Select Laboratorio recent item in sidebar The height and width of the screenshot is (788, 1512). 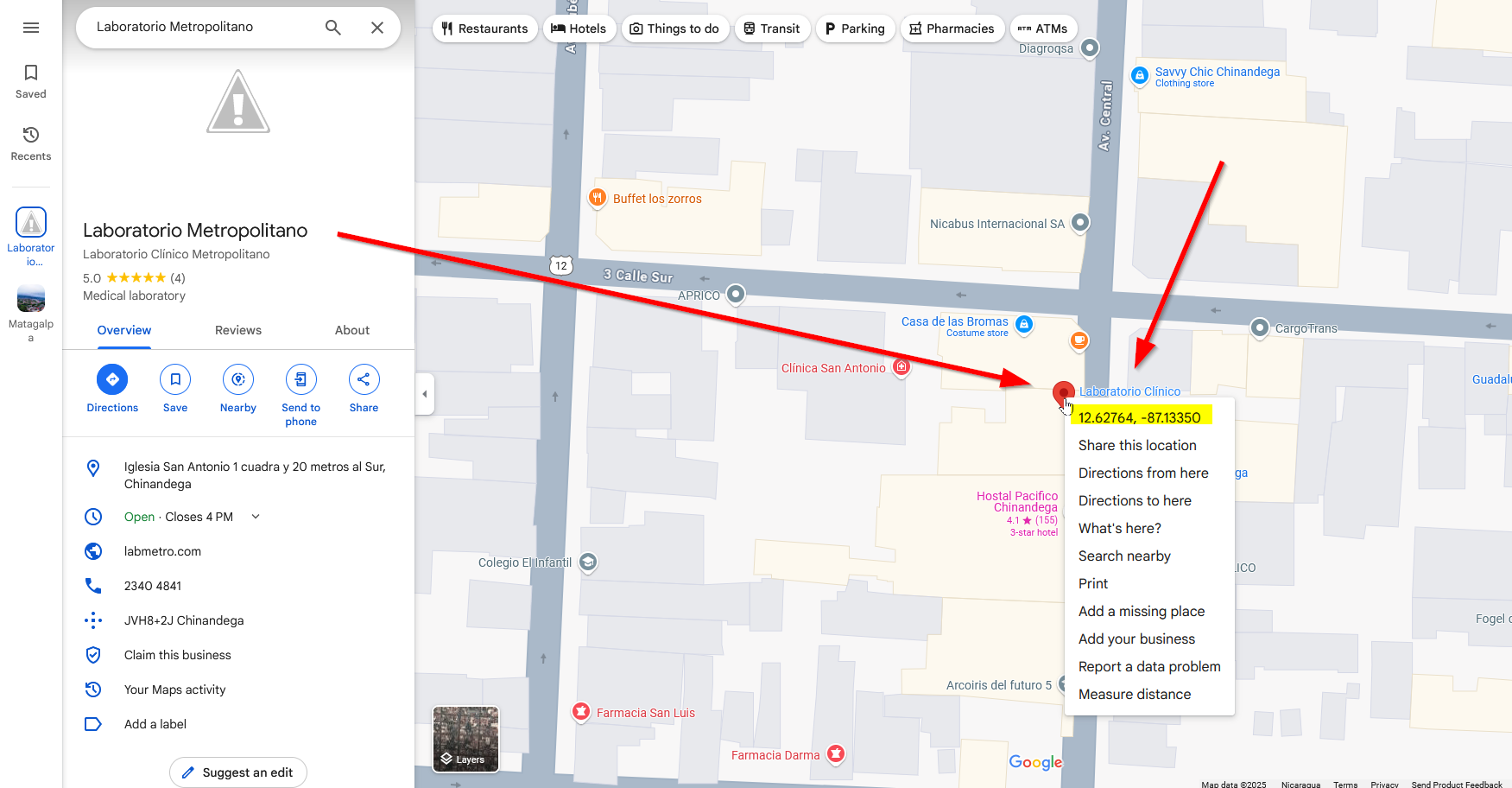[31, 237]
